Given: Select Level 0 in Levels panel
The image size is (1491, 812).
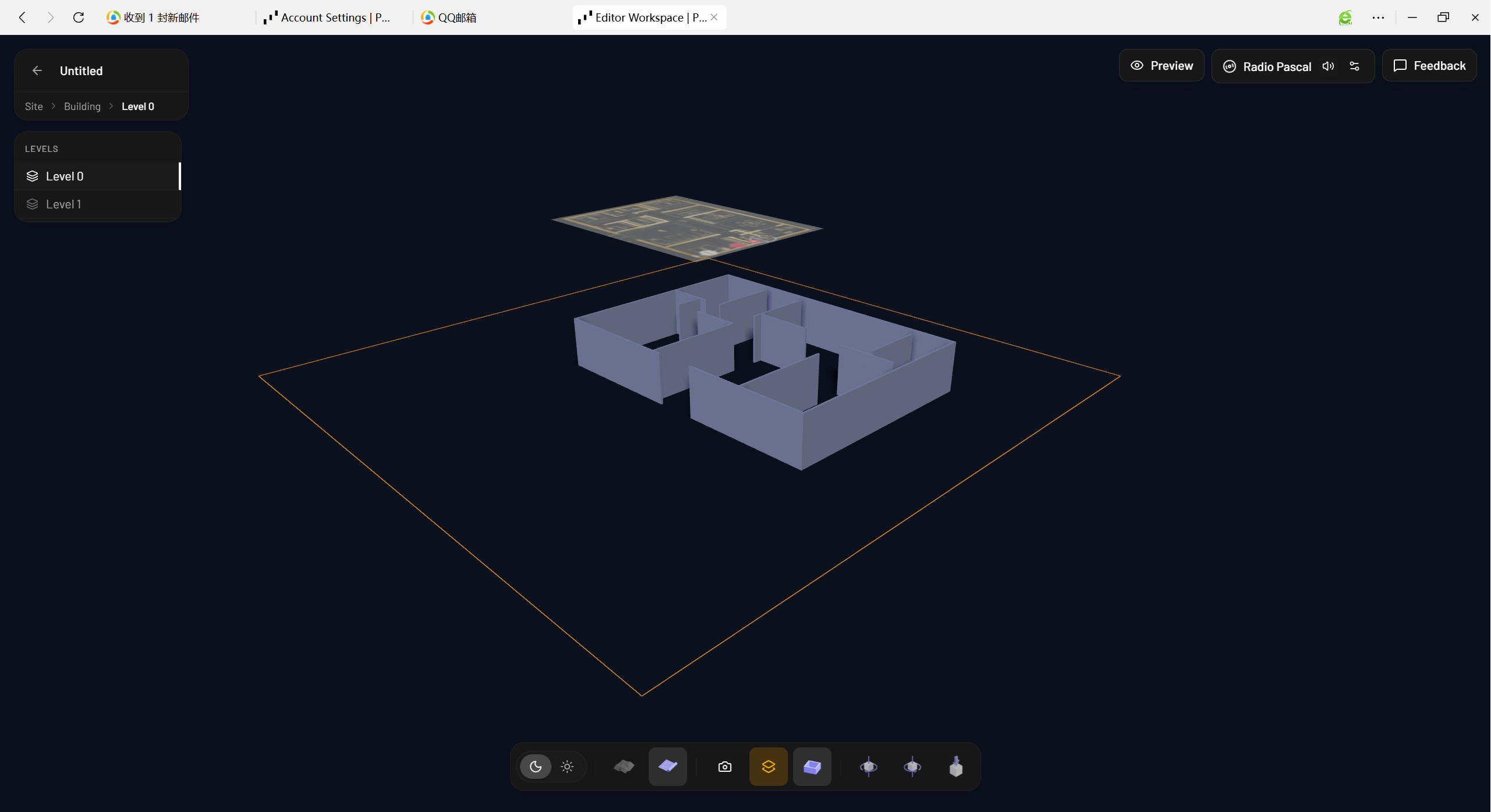Looking at the screenshot, I should 65,176.
